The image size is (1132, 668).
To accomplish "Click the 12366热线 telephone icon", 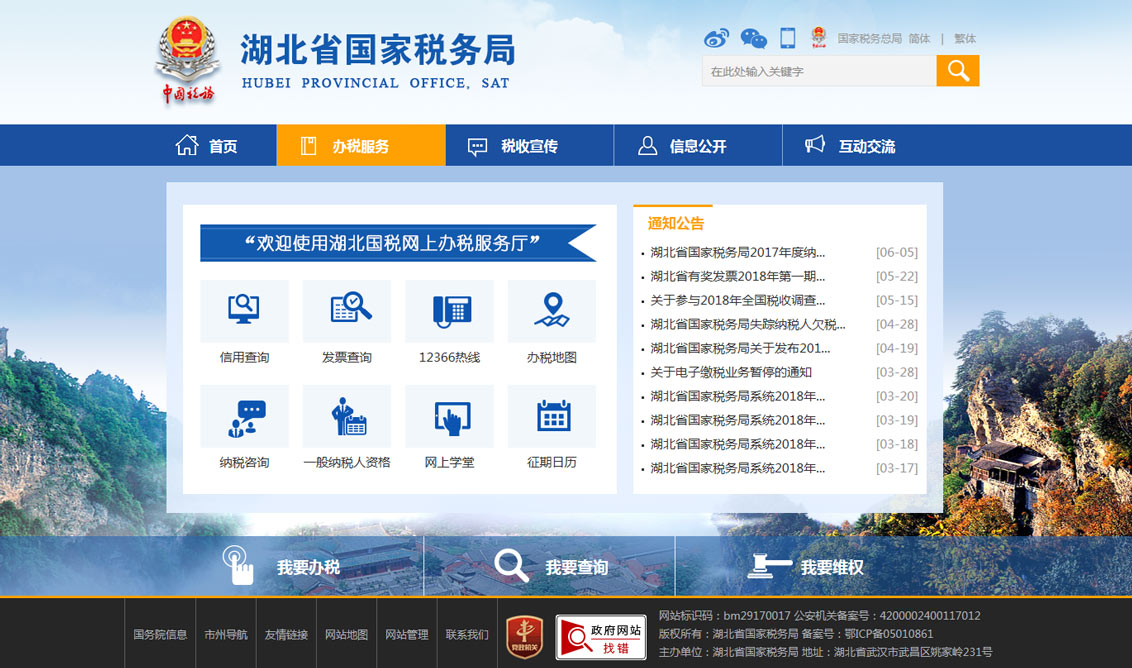I will [x=449, y=310].
